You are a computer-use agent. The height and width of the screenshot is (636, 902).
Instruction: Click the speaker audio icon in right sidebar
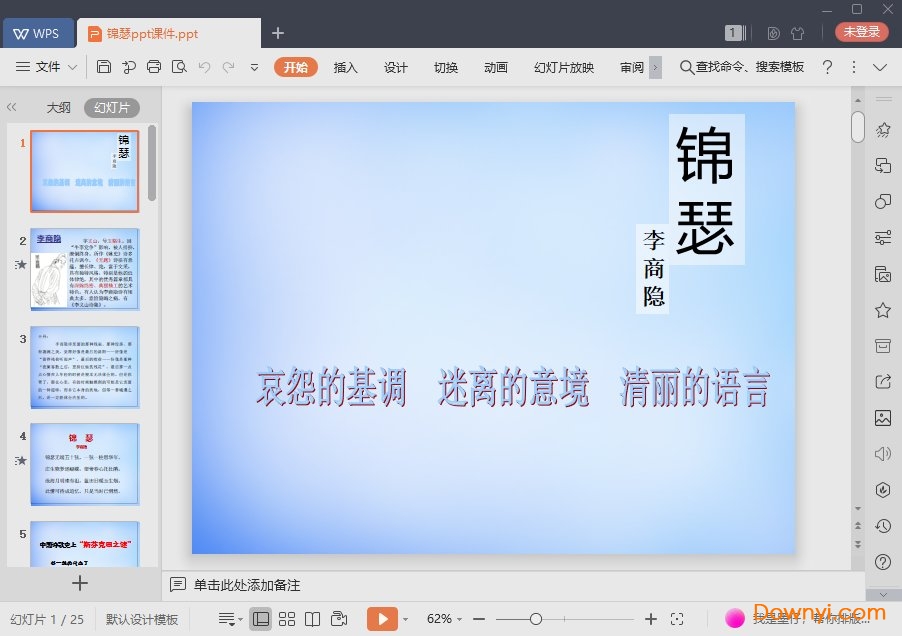coord(882,455)
